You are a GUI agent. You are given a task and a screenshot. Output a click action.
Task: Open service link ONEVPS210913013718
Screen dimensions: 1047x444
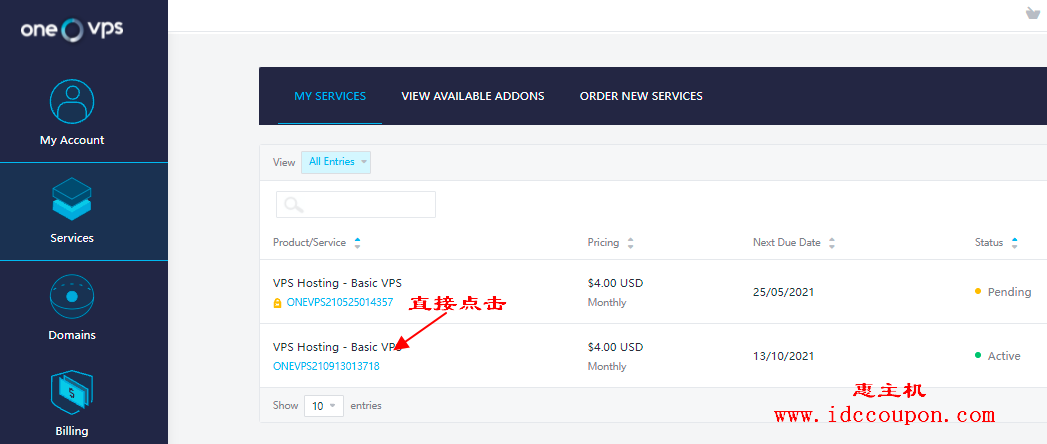pos(326,366)
